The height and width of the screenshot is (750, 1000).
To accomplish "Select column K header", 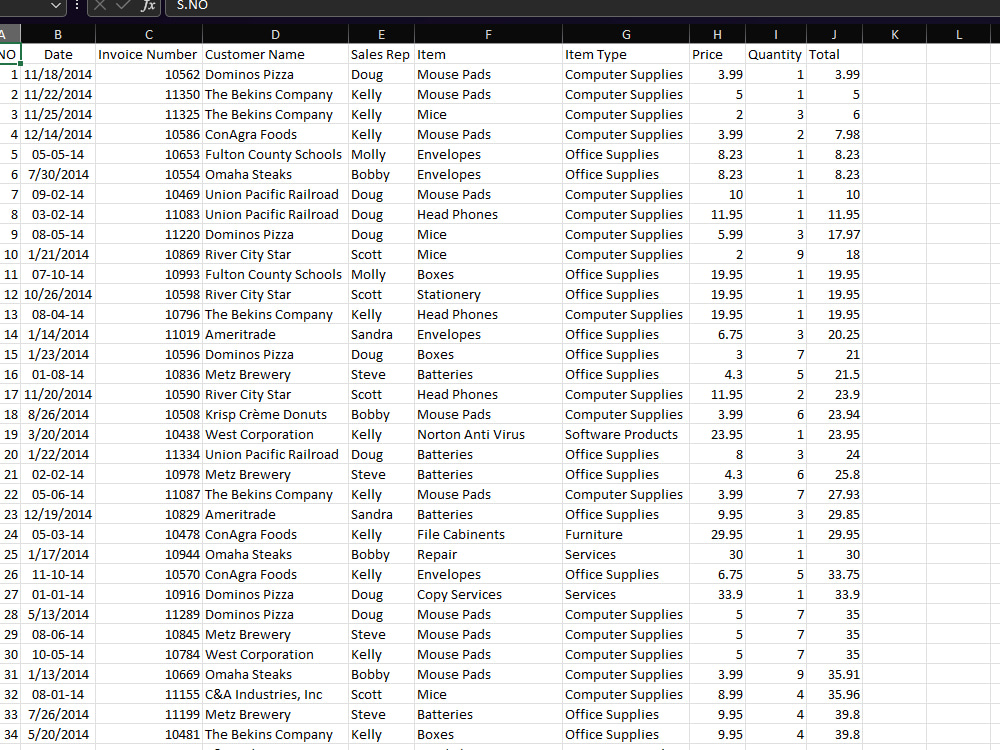I will [895, 34].
